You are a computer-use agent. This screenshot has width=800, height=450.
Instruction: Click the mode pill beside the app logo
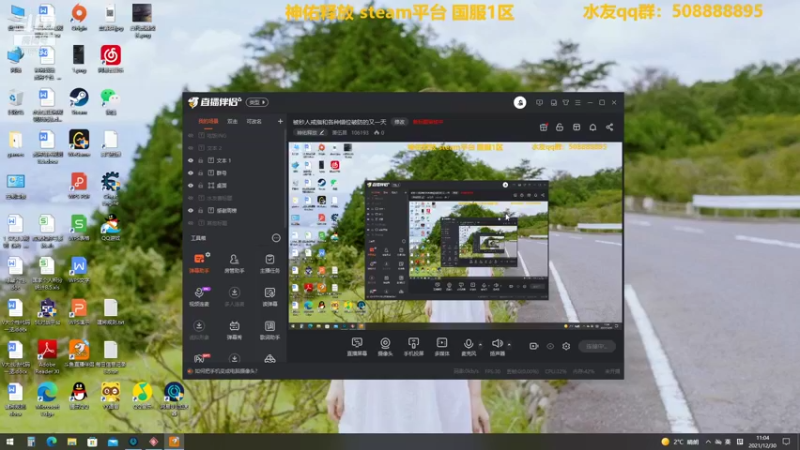coord(257,103)
